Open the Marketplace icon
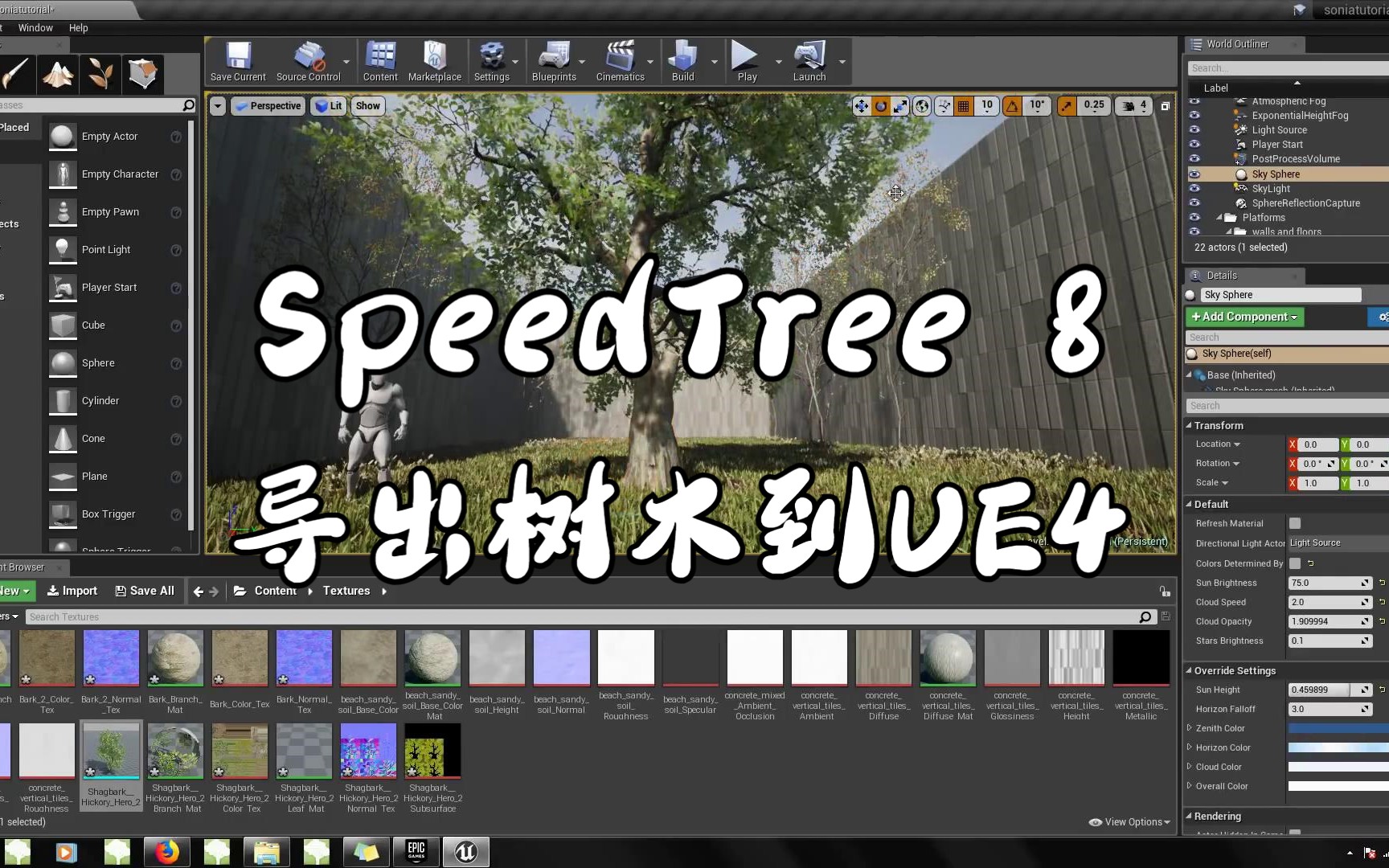Screen dimensions: 1389x868 (x=434, y=60)
